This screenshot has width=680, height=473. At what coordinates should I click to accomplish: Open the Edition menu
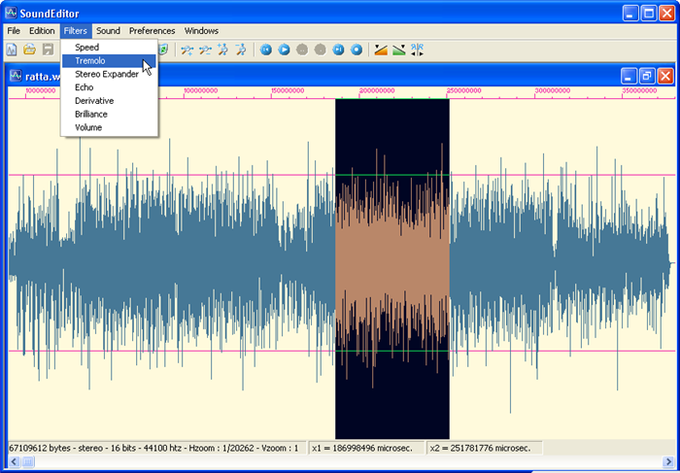(42, 31)
